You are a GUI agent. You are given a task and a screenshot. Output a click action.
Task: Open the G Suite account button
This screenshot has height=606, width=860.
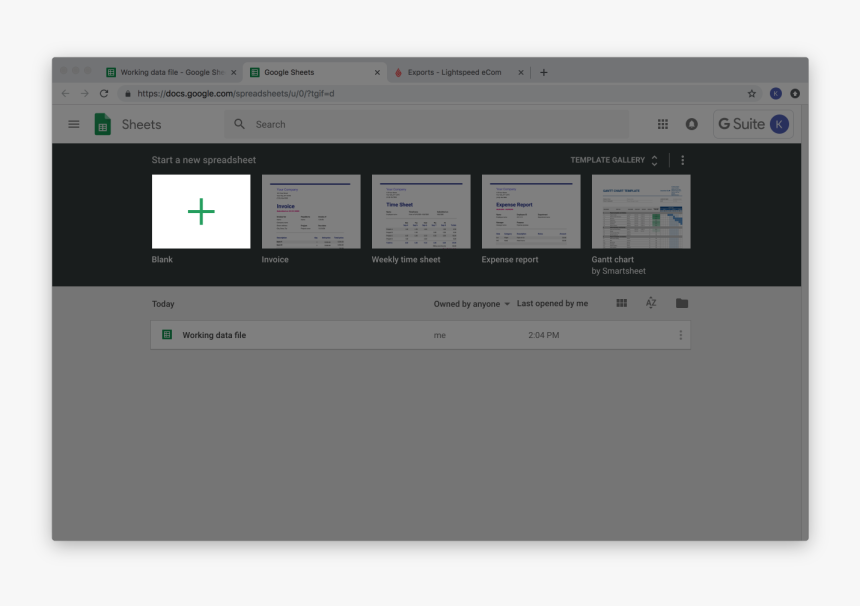click(x=753, y=124)
